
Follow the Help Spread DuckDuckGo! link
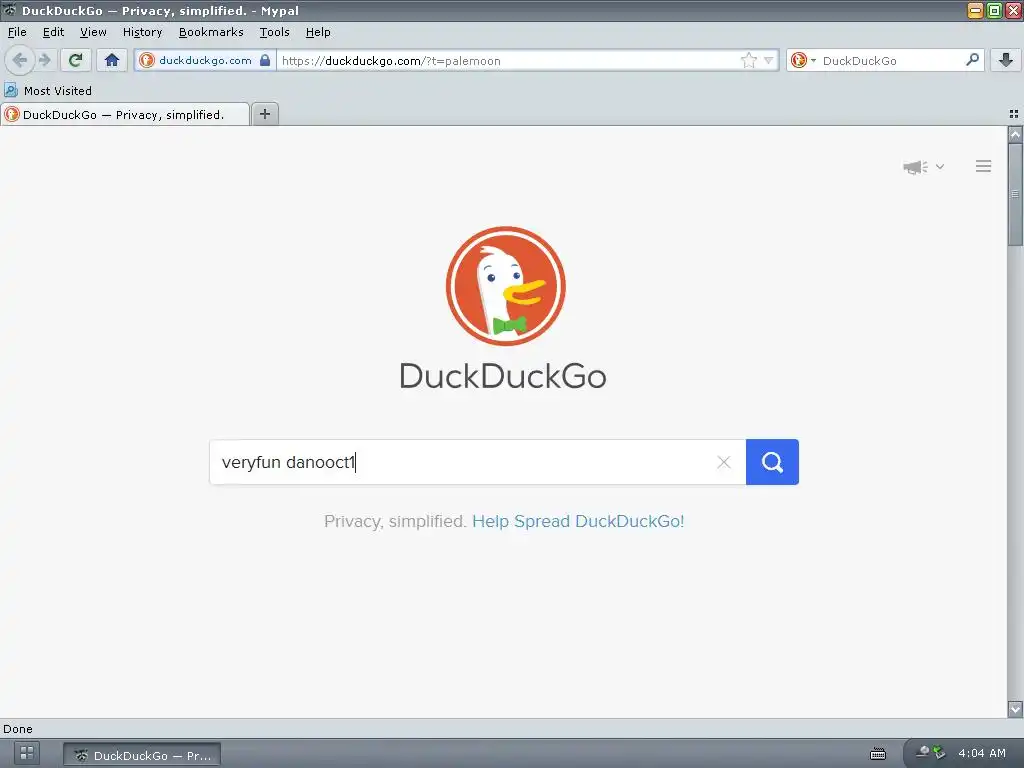click(x=578, y=521)
